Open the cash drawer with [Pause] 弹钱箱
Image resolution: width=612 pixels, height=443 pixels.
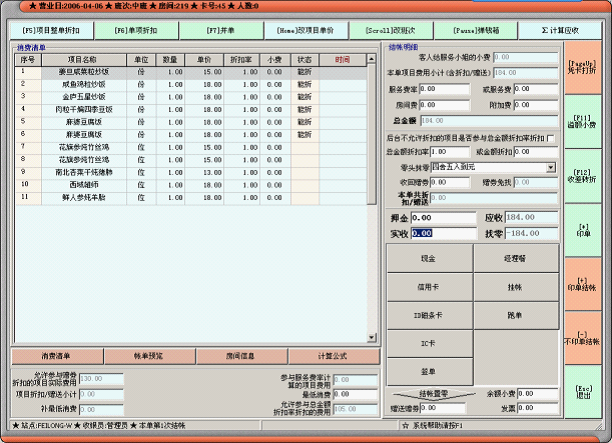click(476, 30)
